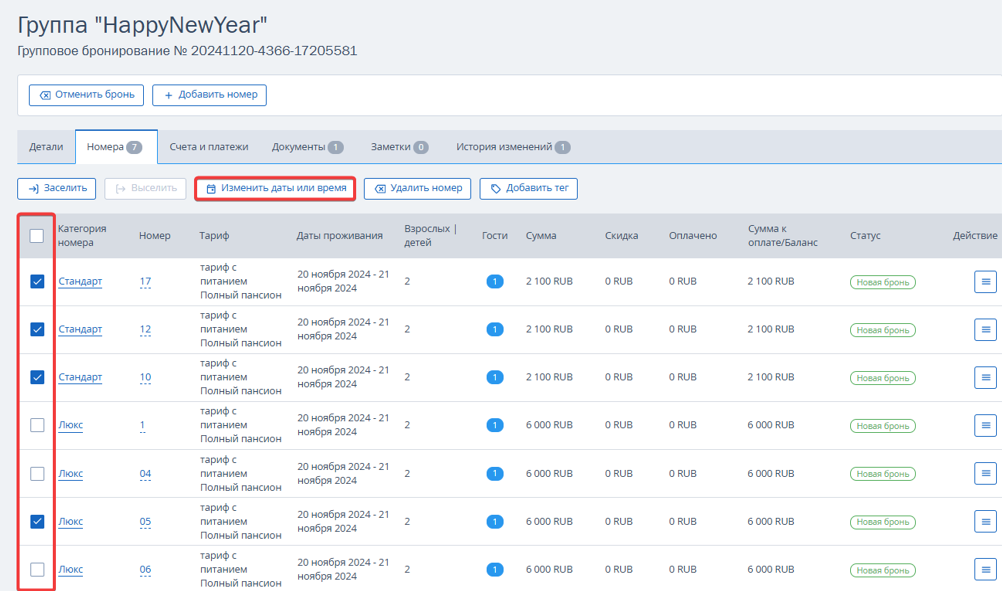Open the Документы tab
This screenshot has width=1002, height=591.
[x=307, y=147]
